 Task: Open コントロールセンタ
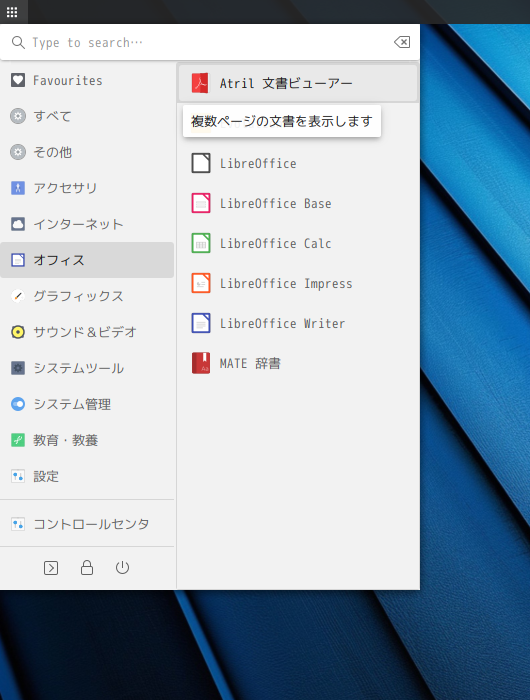[87, 524]
